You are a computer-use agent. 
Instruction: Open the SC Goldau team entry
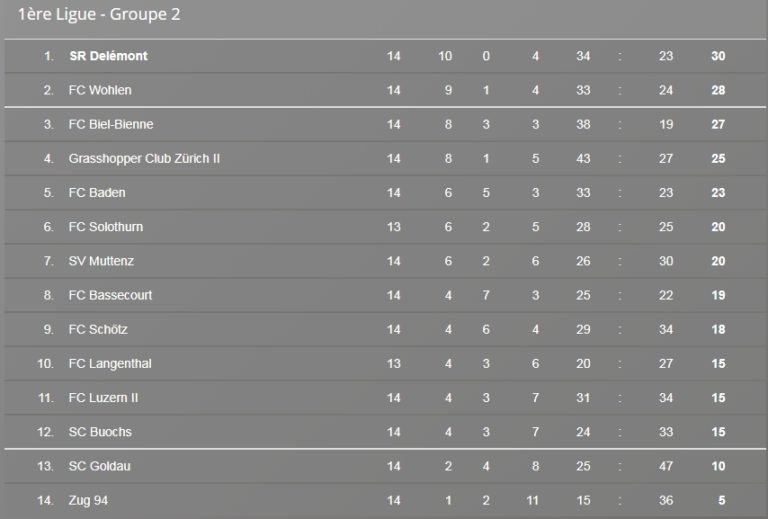pos(99,466)
